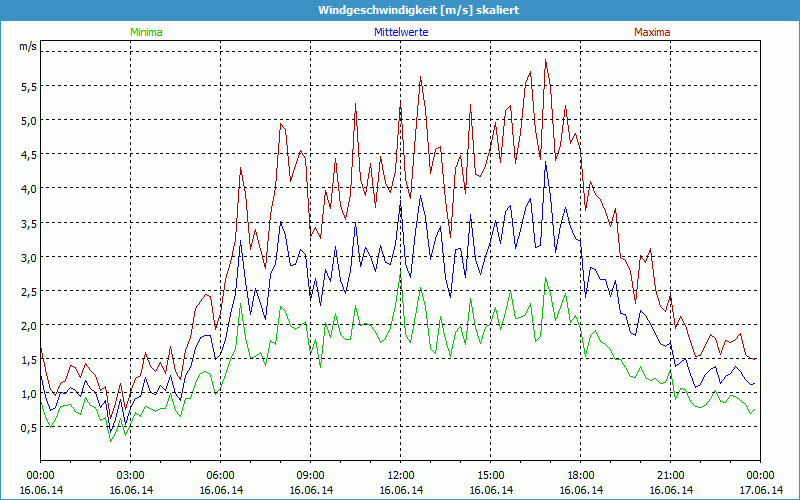Click the 12:00 time axis label
This screenshot has width=800, height=500.
tap(401, 475)
